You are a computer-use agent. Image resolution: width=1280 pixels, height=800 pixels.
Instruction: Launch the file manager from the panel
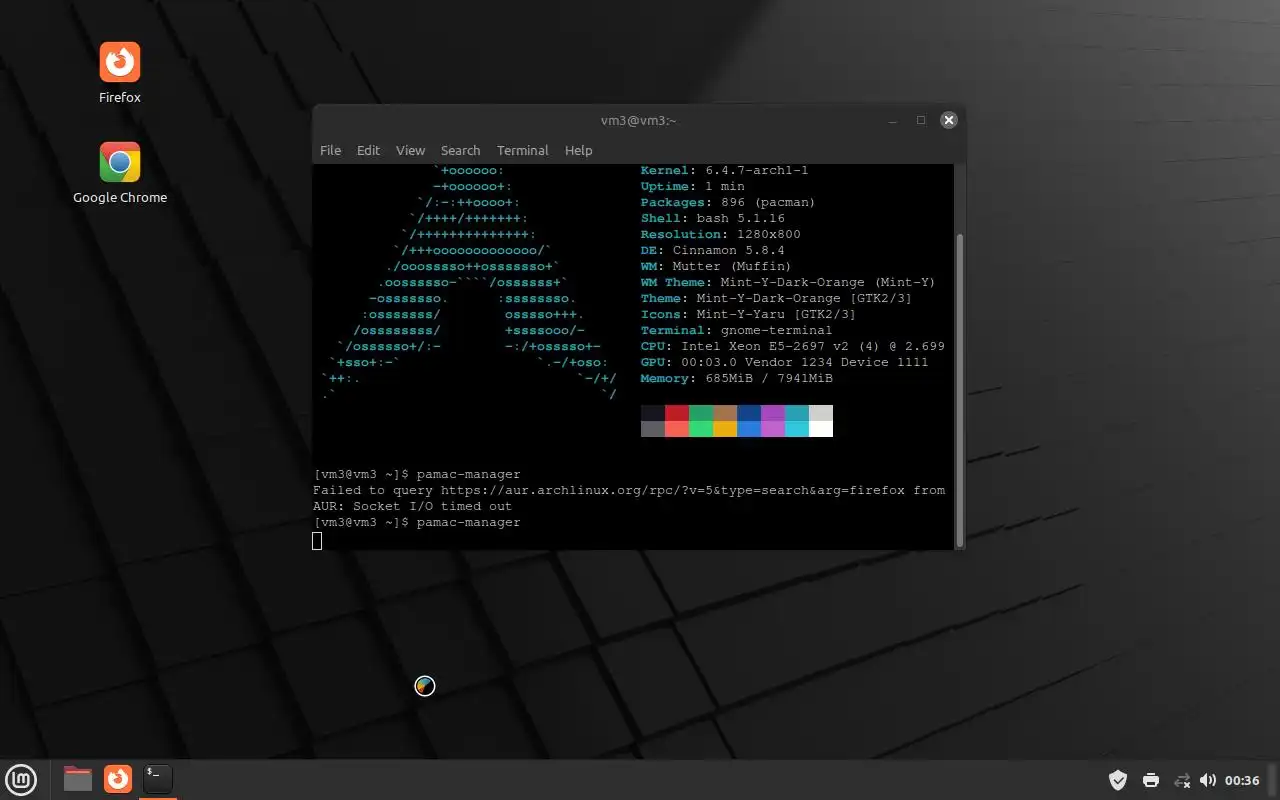(78, 779)
